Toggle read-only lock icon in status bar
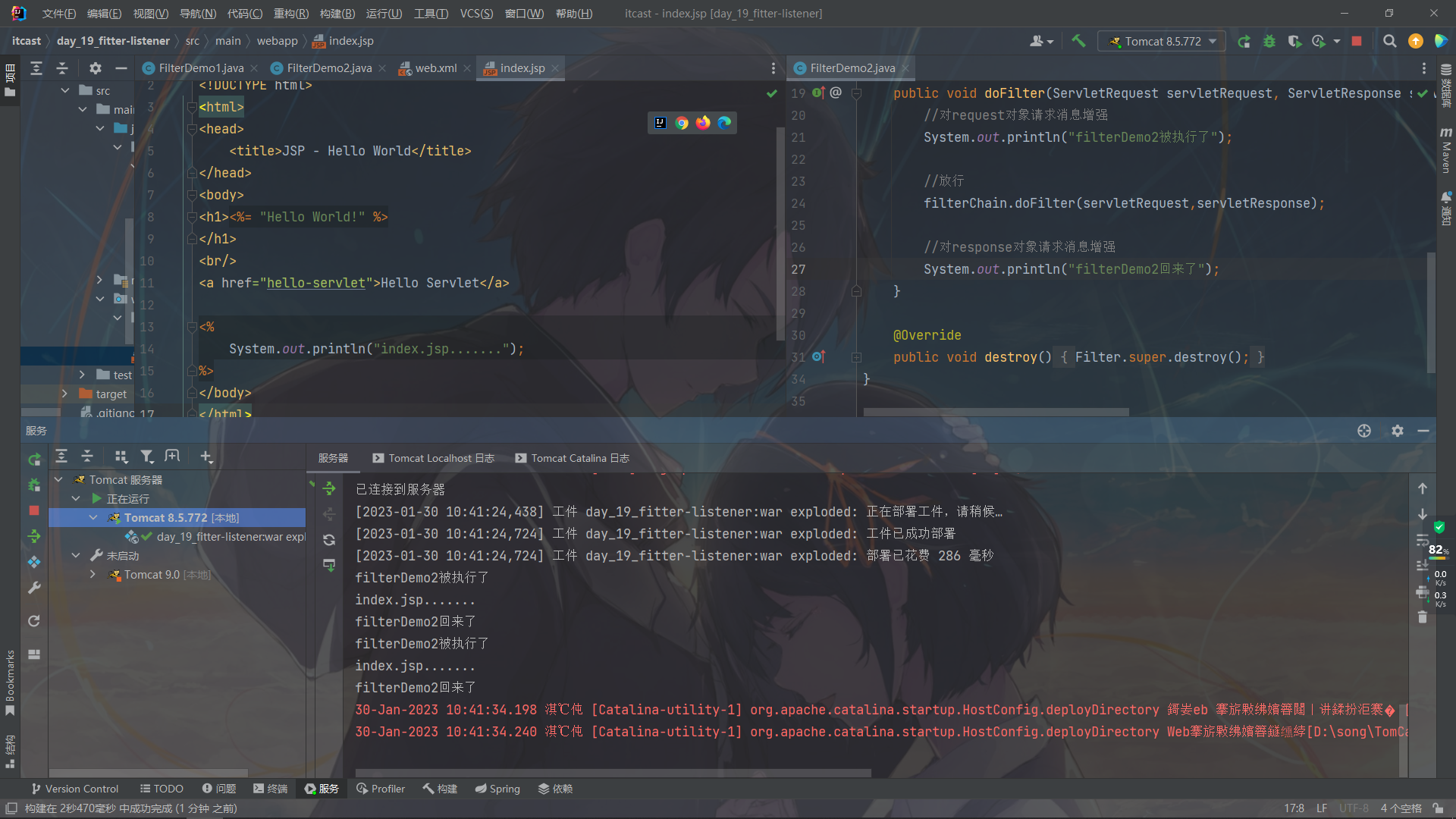Image resolution: width=1456 pixels, height=819 pixels. coord(1438,808)
